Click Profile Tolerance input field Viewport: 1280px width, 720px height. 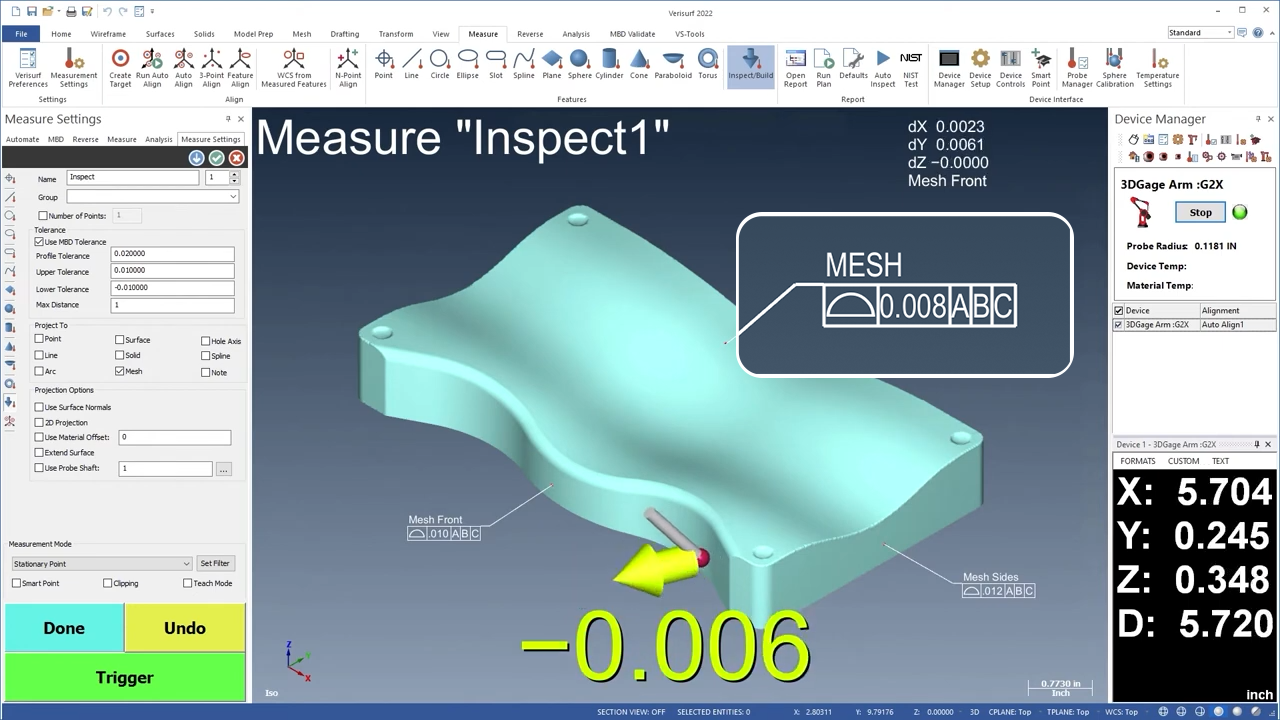(173, 254)
